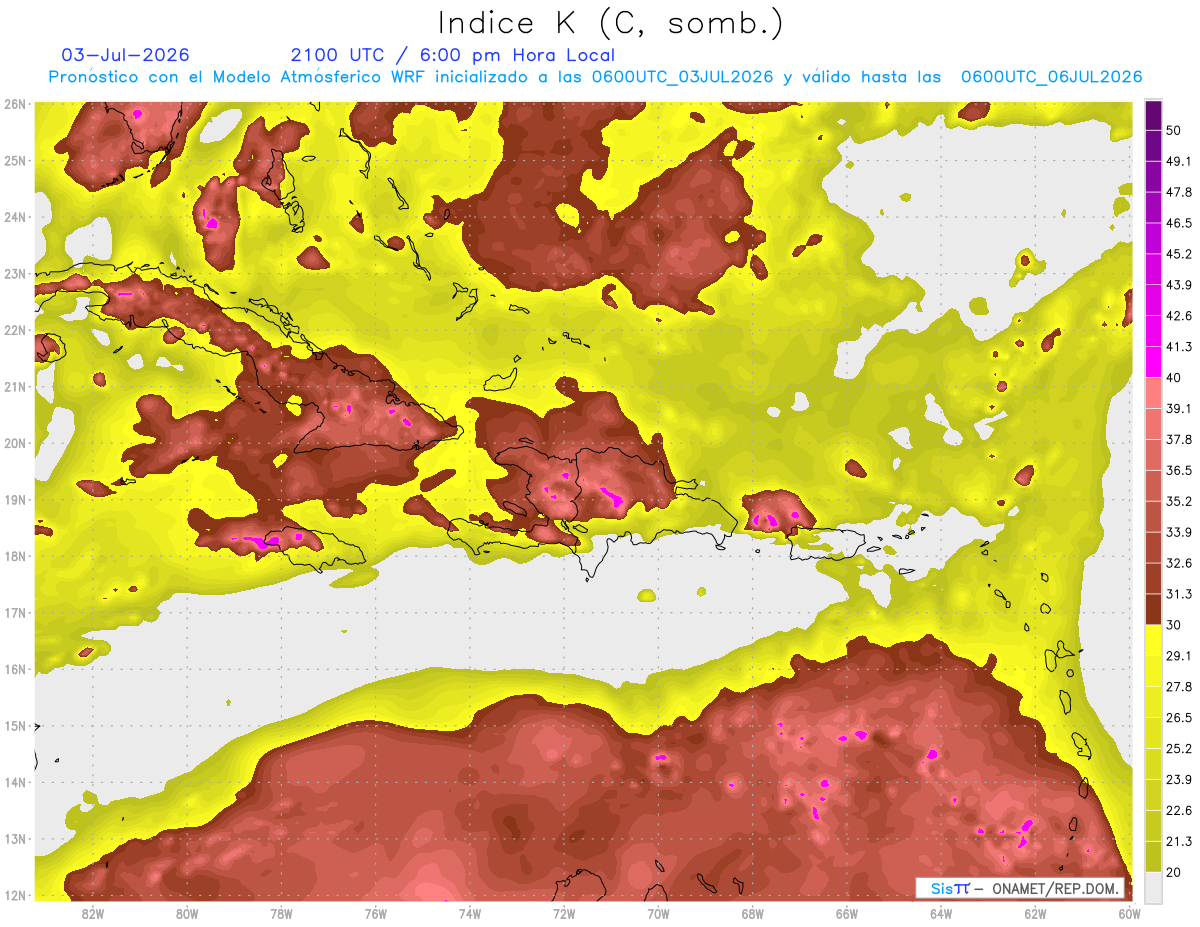Click the longitude axis label "74W"
Screen dimensions: 1200x927
(x=470, y=914)
